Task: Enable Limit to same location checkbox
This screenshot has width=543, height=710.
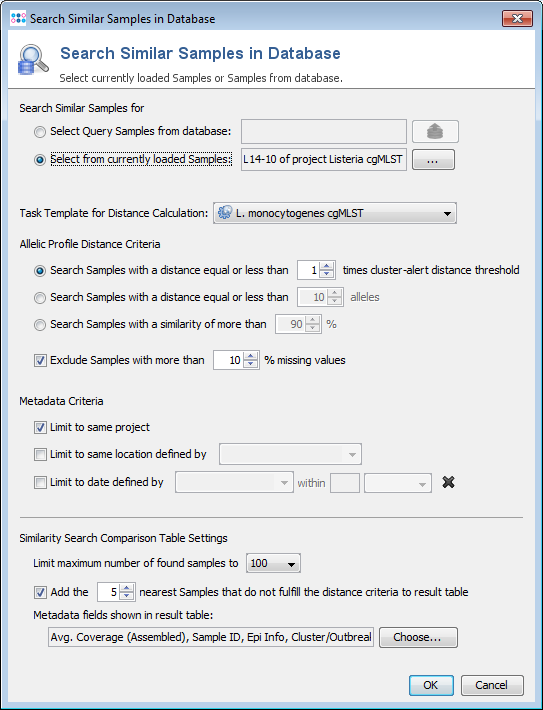Action: [x=40, y=454]
